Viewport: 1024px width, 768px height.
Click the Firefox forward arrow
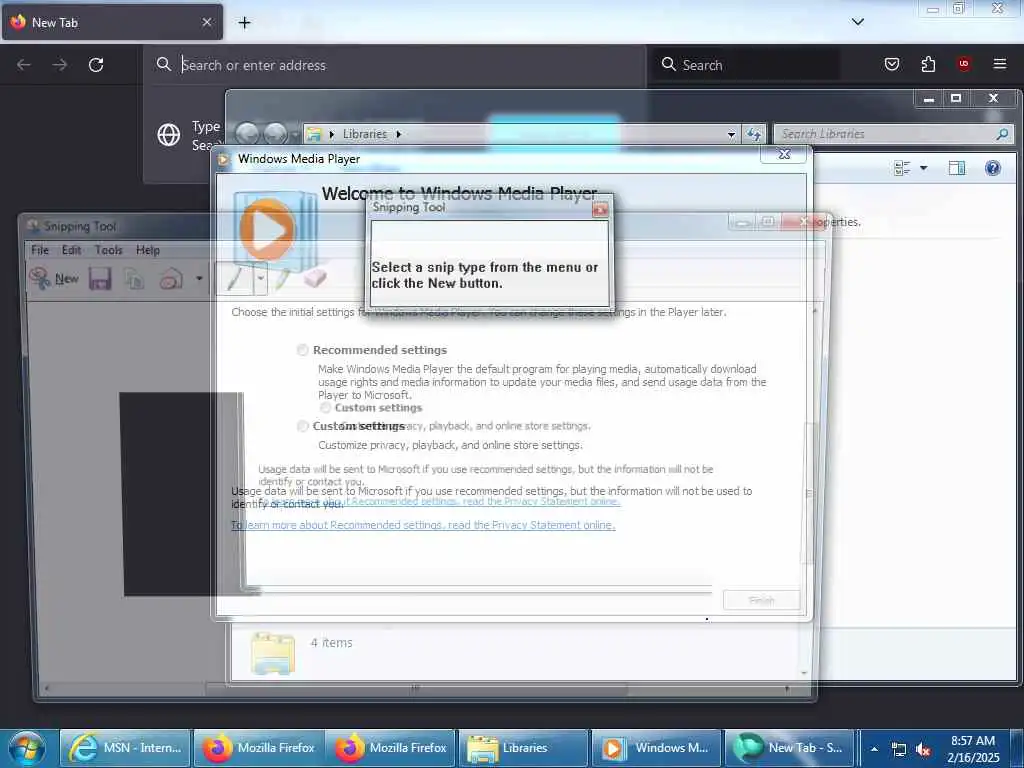[x=60, y=65]
